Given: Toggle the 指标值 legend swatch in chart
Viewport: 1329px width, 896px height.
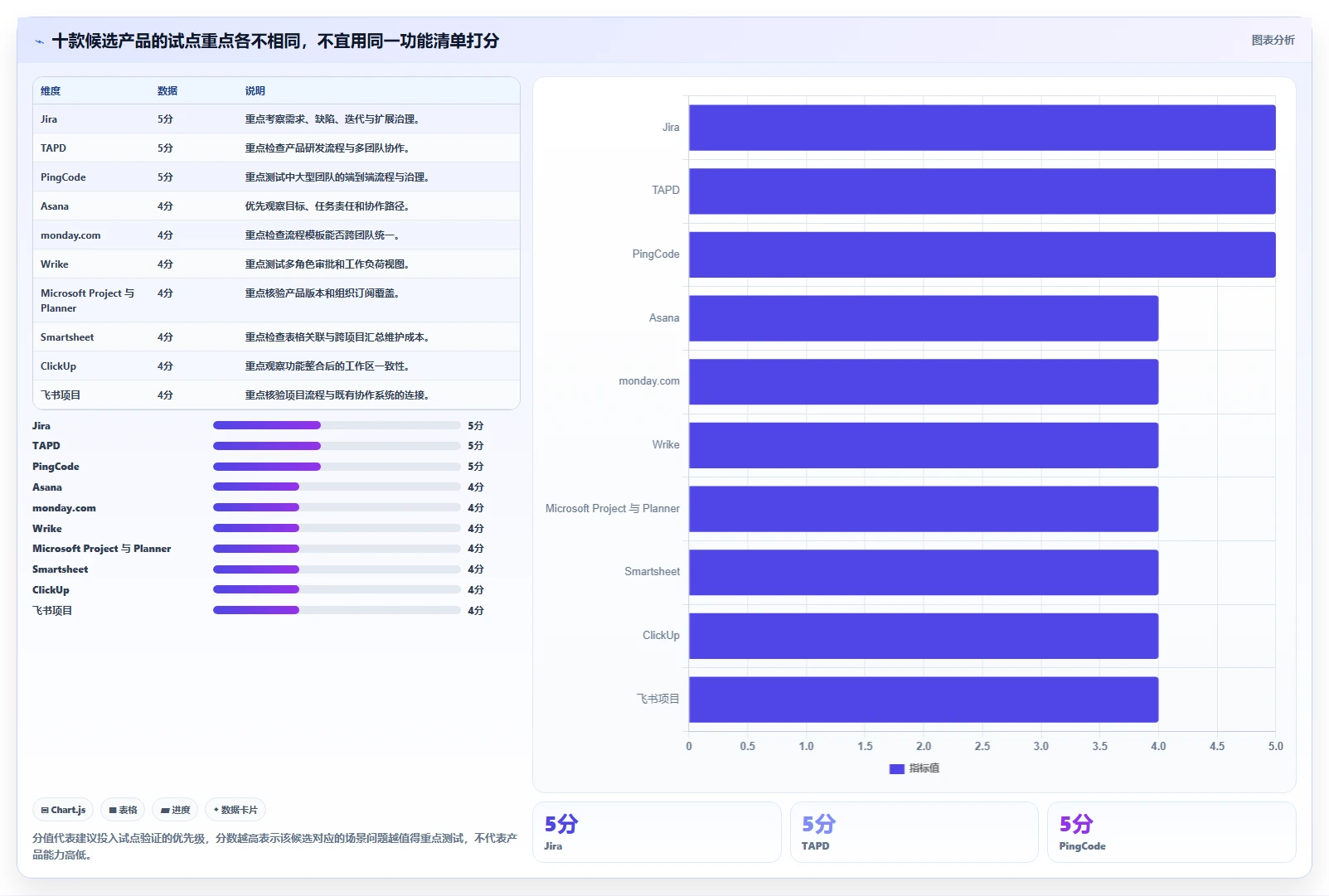Looking at the screenshot, I should 896,768.
